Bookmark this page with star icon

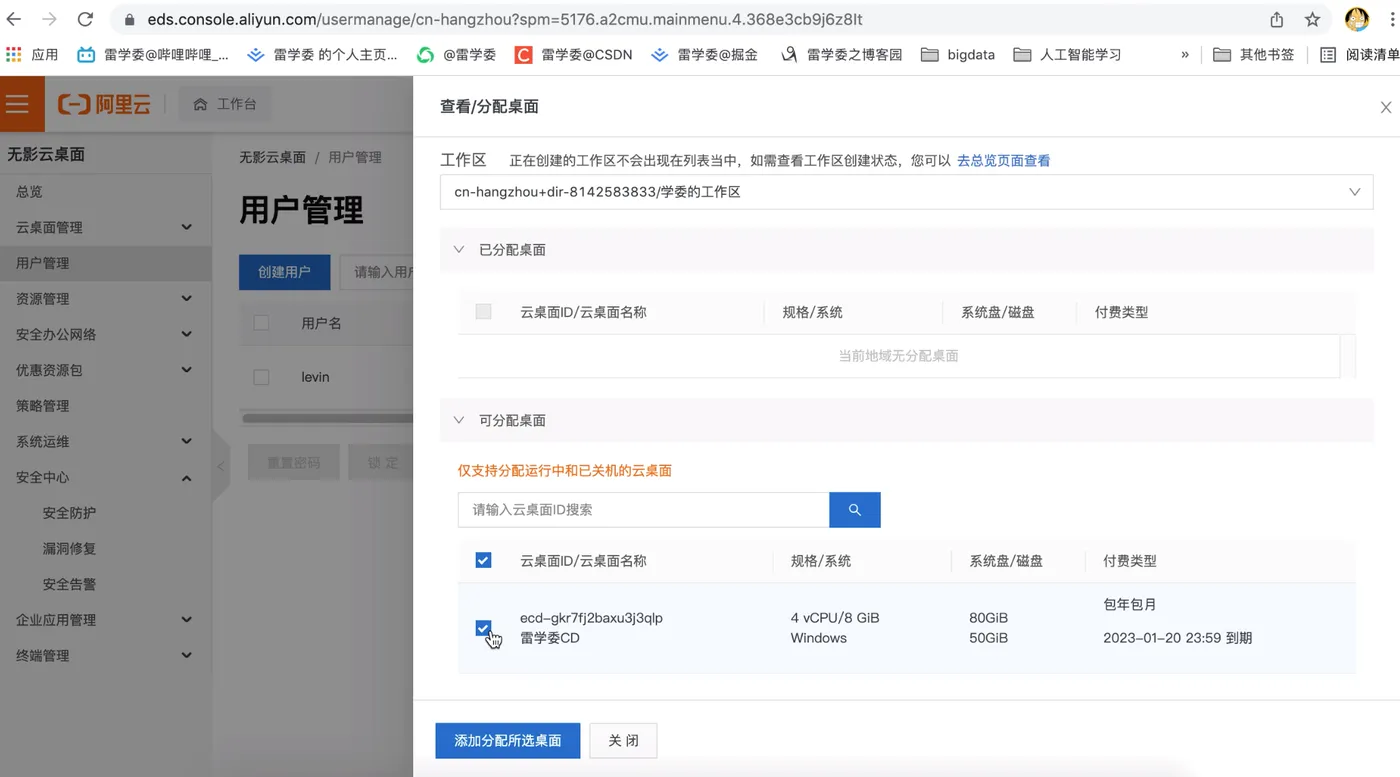click(x=1312, y=19)
